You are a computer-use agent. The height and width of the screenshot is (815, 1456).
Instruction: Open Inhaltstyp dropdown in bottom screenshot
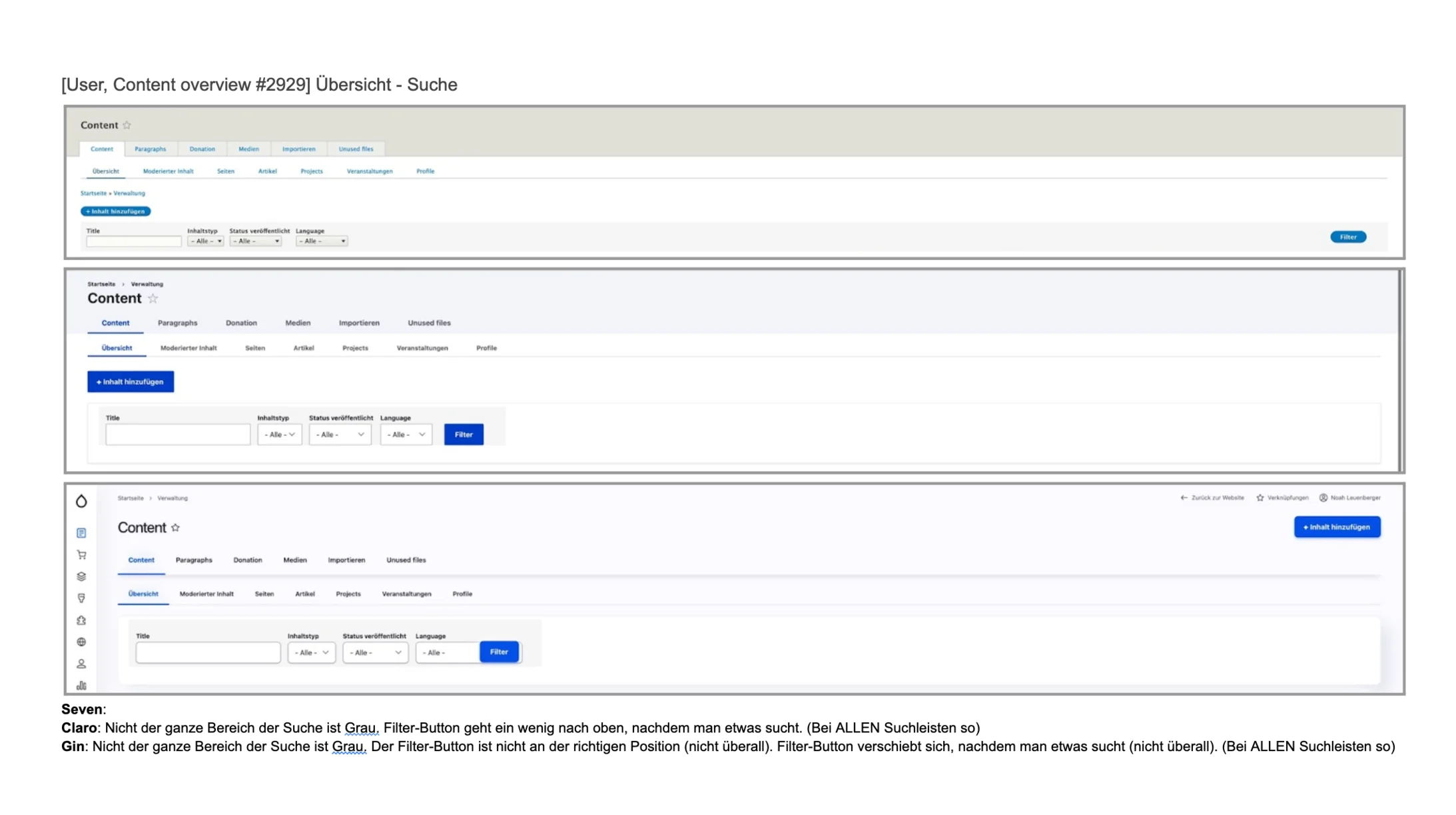(312, 652)
